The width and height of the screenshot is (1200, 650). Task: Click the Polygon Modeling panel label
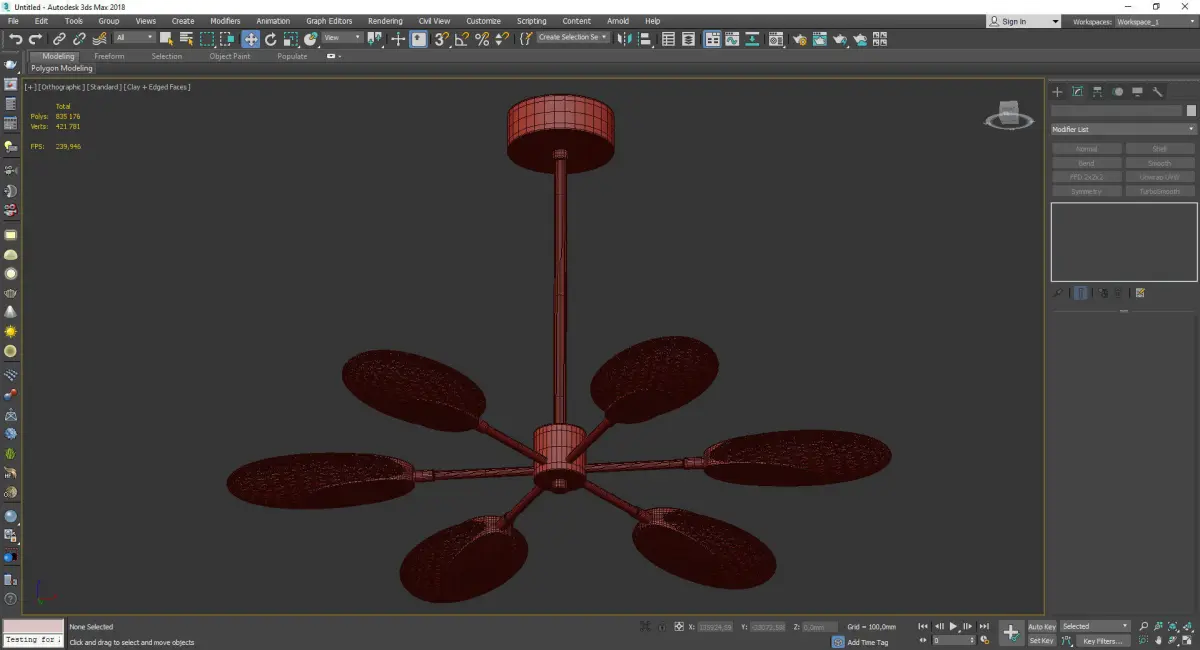click(62, 68)
